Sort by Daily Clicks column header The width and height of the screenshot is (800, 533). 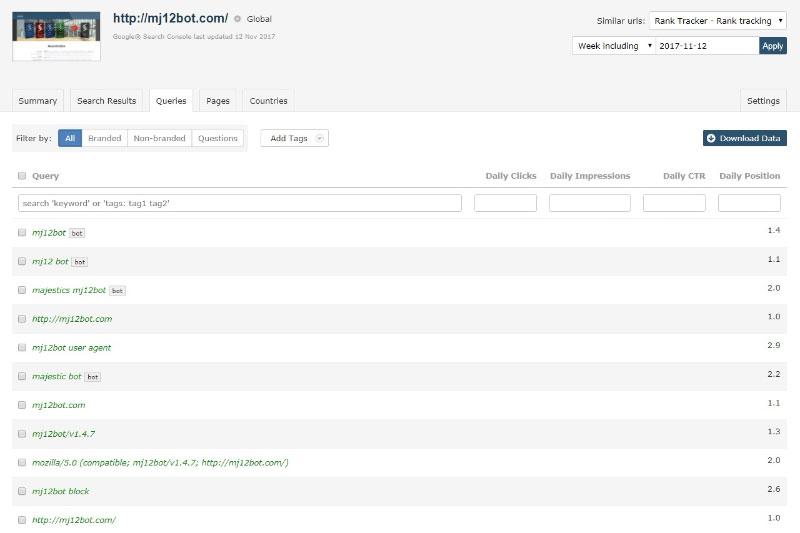pyautogui.click(x=511, y=176)
